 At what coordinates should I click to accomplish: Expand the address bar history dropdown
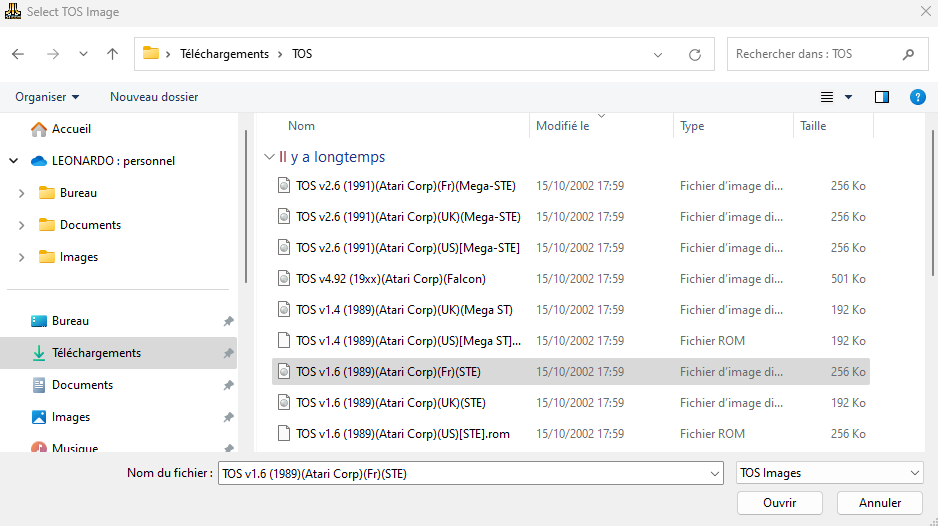(x=658, y=54)
